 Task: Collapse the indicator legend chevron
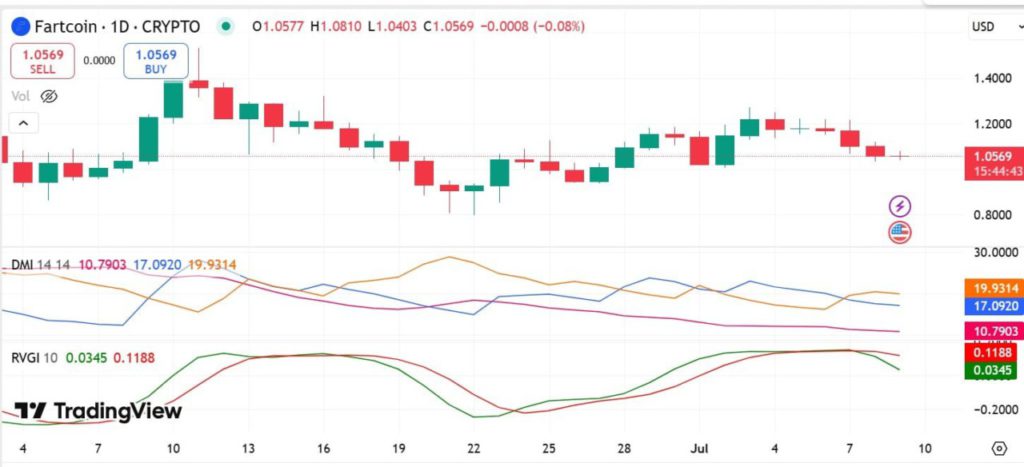pos(24,123)
